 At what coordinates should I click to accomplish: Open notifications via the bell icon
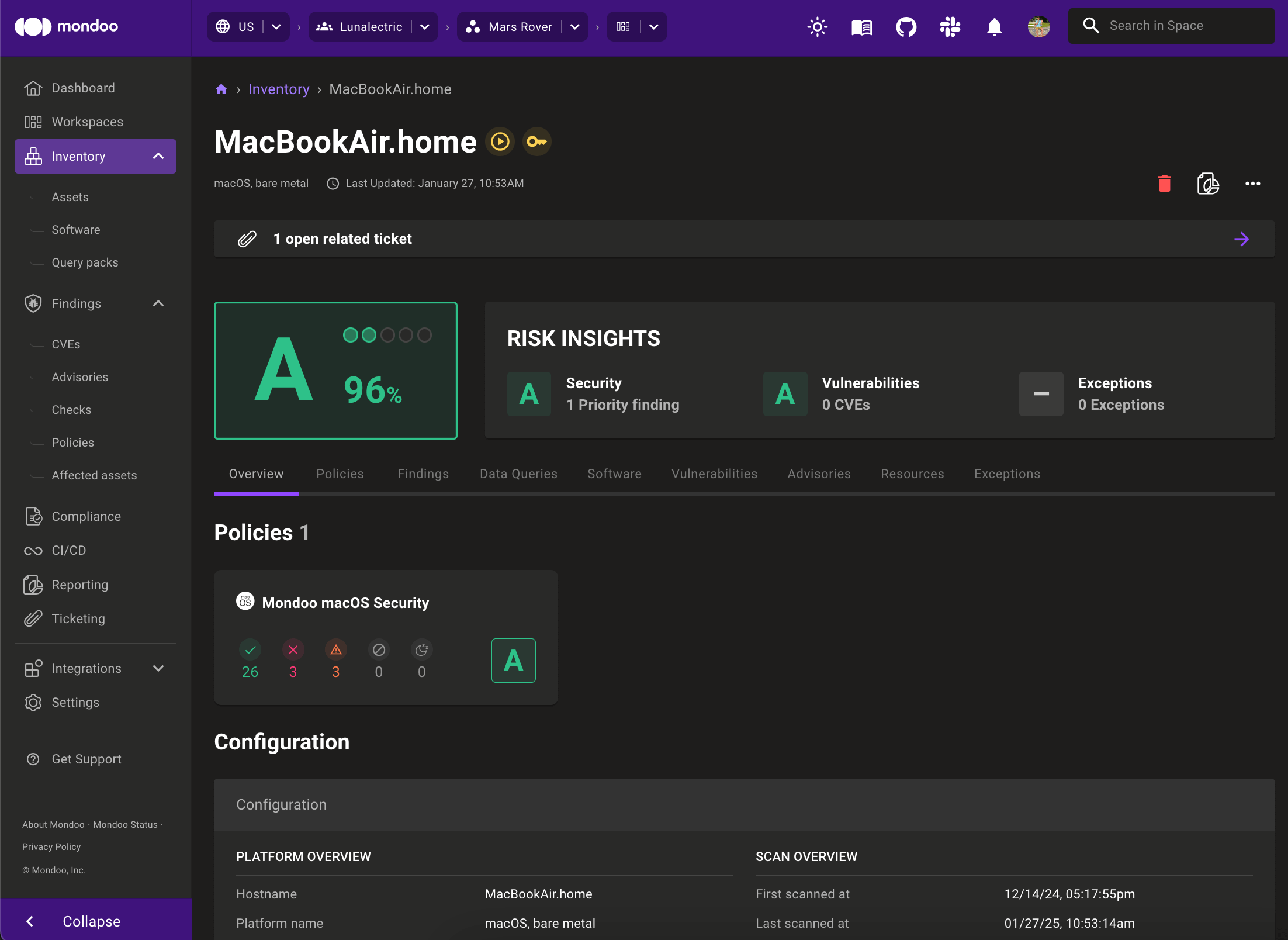tap(993, 26)
